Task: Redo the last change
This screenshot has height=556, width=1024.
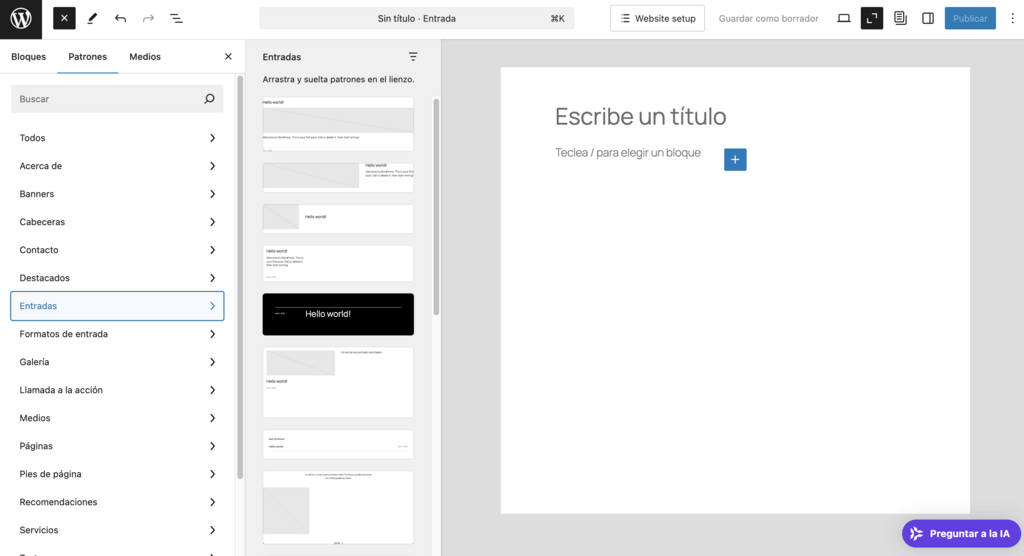Action: point(148,18)
